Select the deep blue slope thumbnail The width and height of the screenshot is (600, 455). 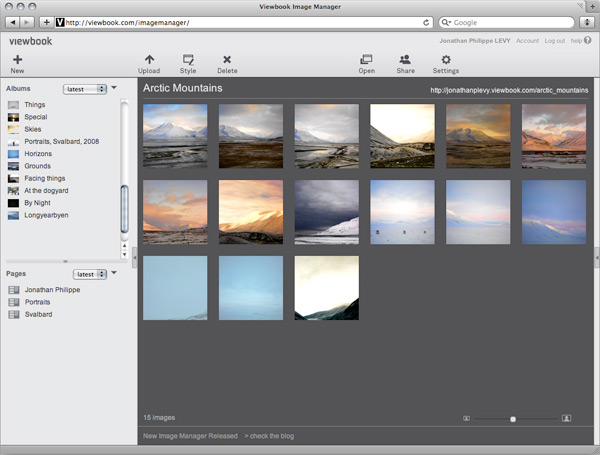point(554,212)
